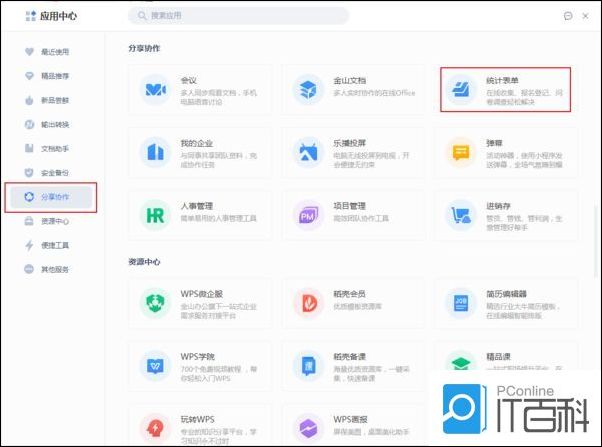
Task: Close the 应用中心 window
Action: (x=585, y=16)
